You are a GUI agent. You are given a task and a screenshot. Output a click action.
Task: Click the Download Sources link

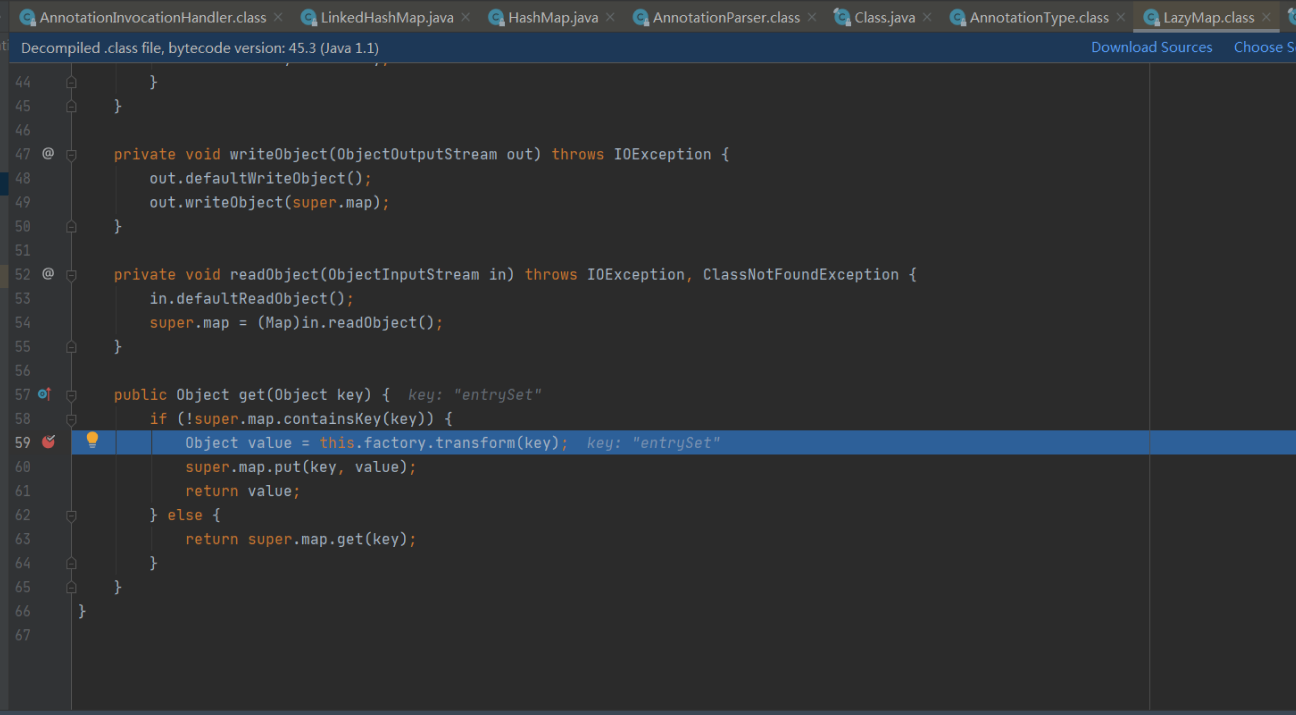point(1151,47)
